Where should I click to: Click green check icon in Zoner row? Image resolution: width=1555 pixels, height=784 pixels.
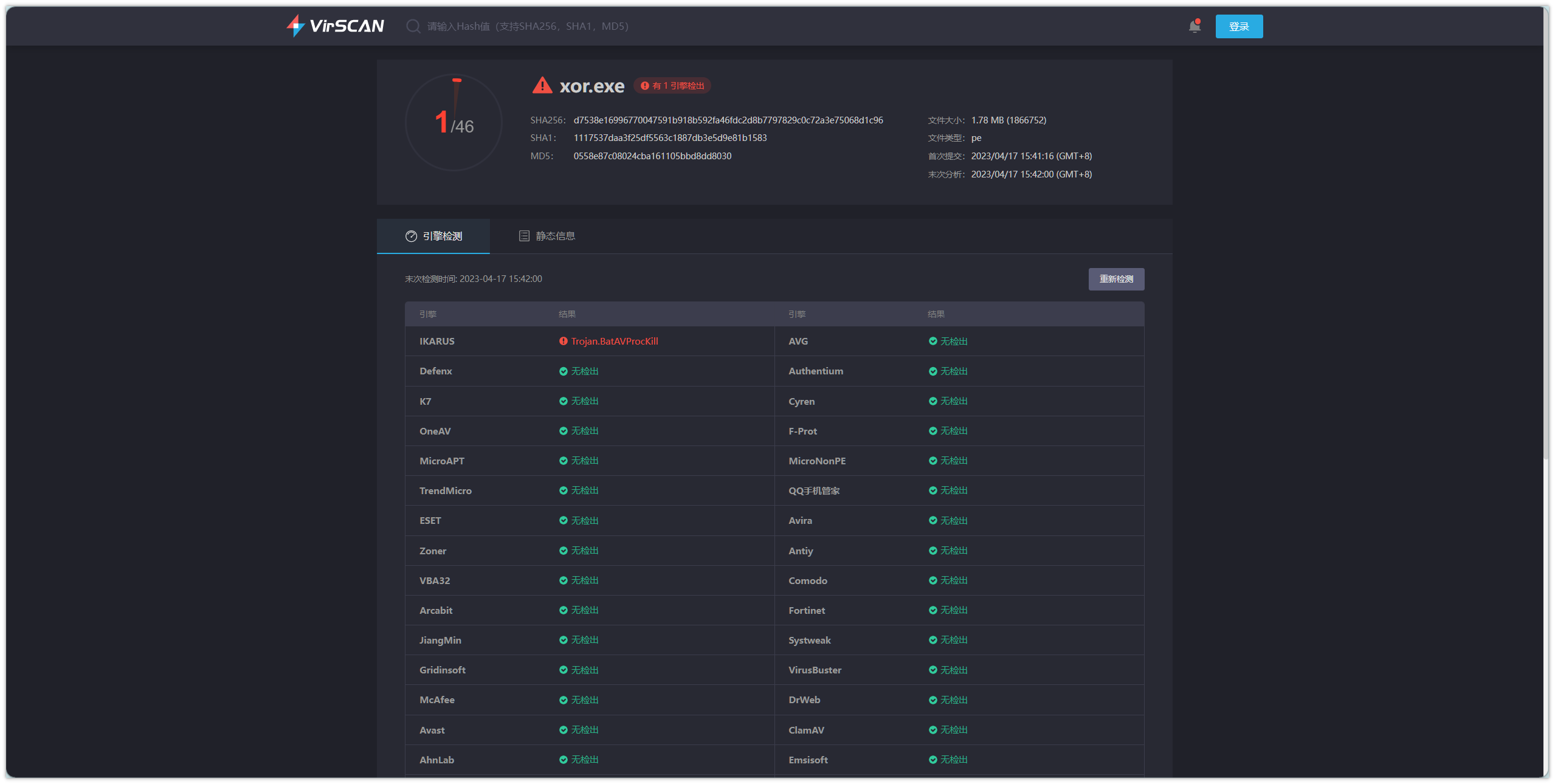pos(563,551)
